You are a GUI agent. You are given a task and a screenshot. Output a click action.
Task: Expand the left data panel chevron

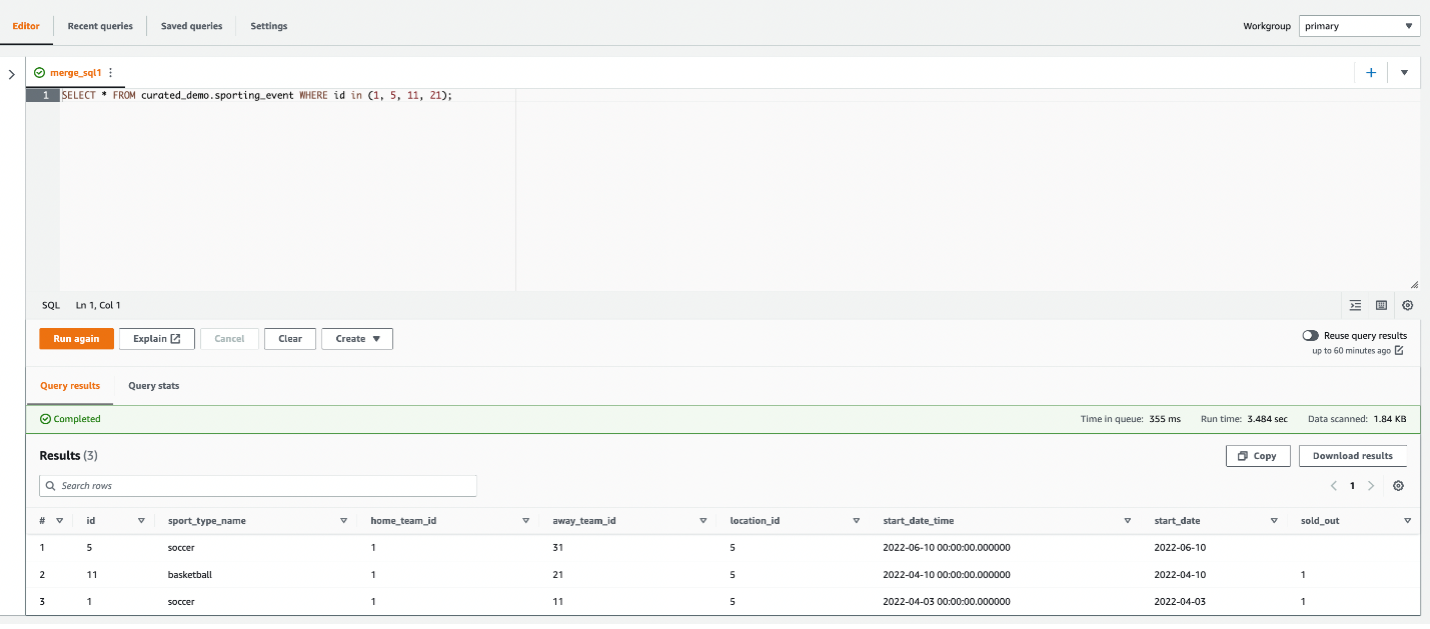coord(11,74)
